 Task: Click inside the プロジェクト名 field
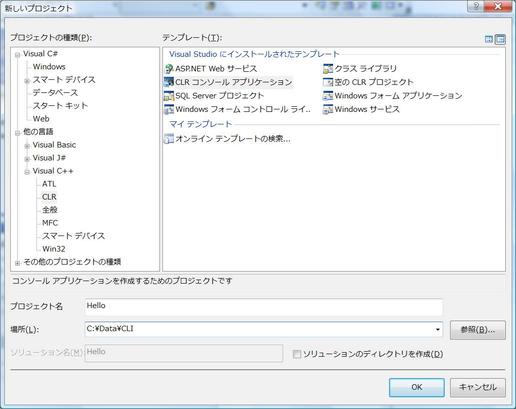pos(264,307)
